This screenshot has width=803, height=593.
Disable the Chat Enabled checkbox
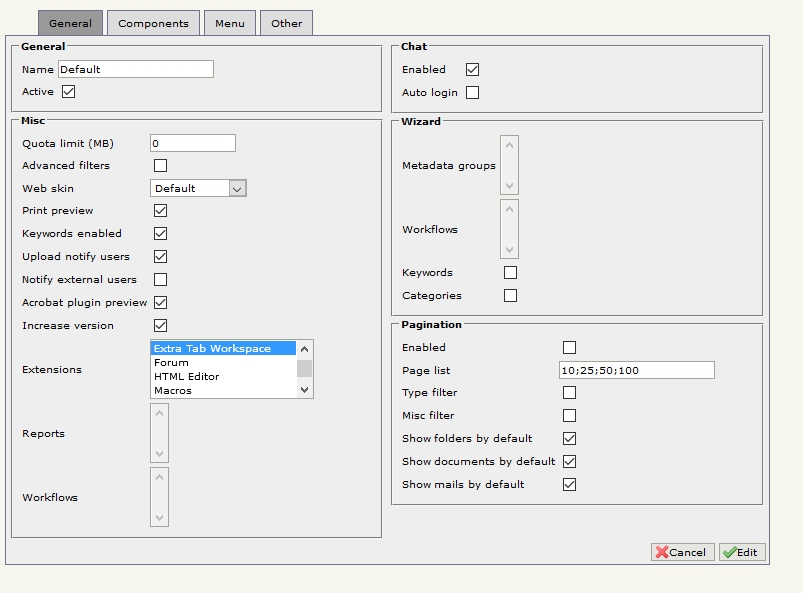coord(473,70)
